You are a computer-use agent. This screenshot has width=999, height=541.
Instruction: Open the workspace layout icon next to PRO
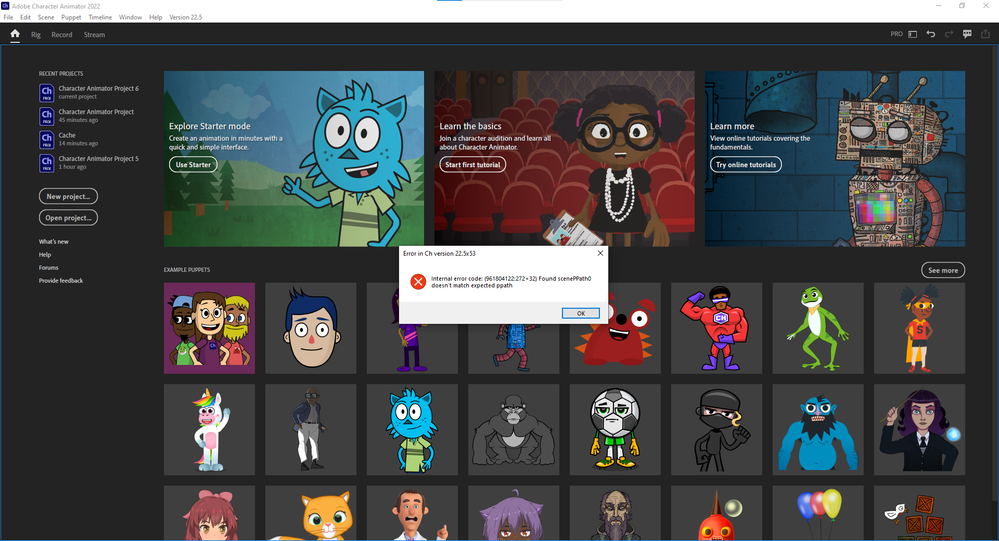pyautogui.click(x=912, y=34)
